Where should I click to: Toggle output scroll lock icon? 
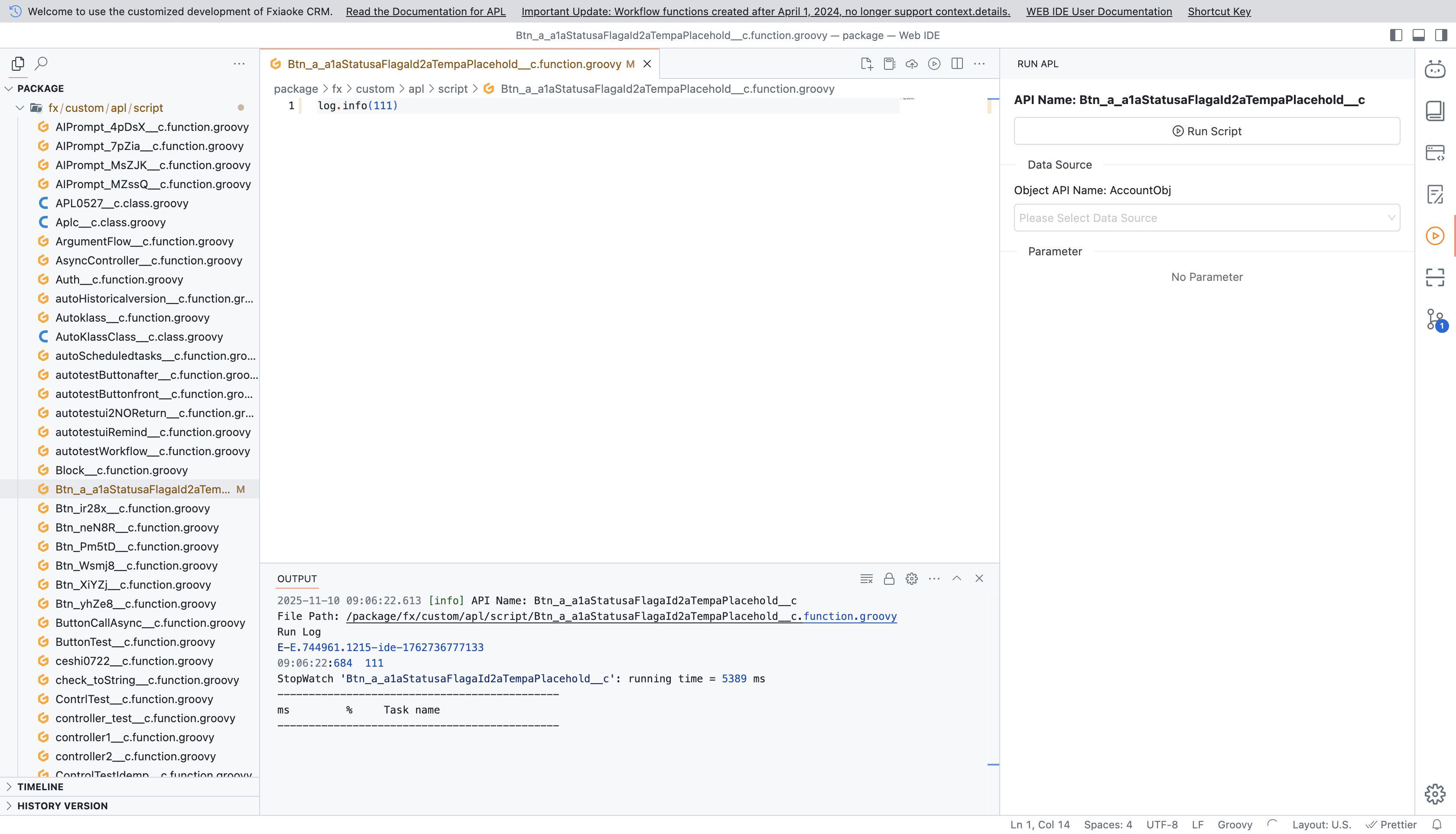(x=889, y=579)
